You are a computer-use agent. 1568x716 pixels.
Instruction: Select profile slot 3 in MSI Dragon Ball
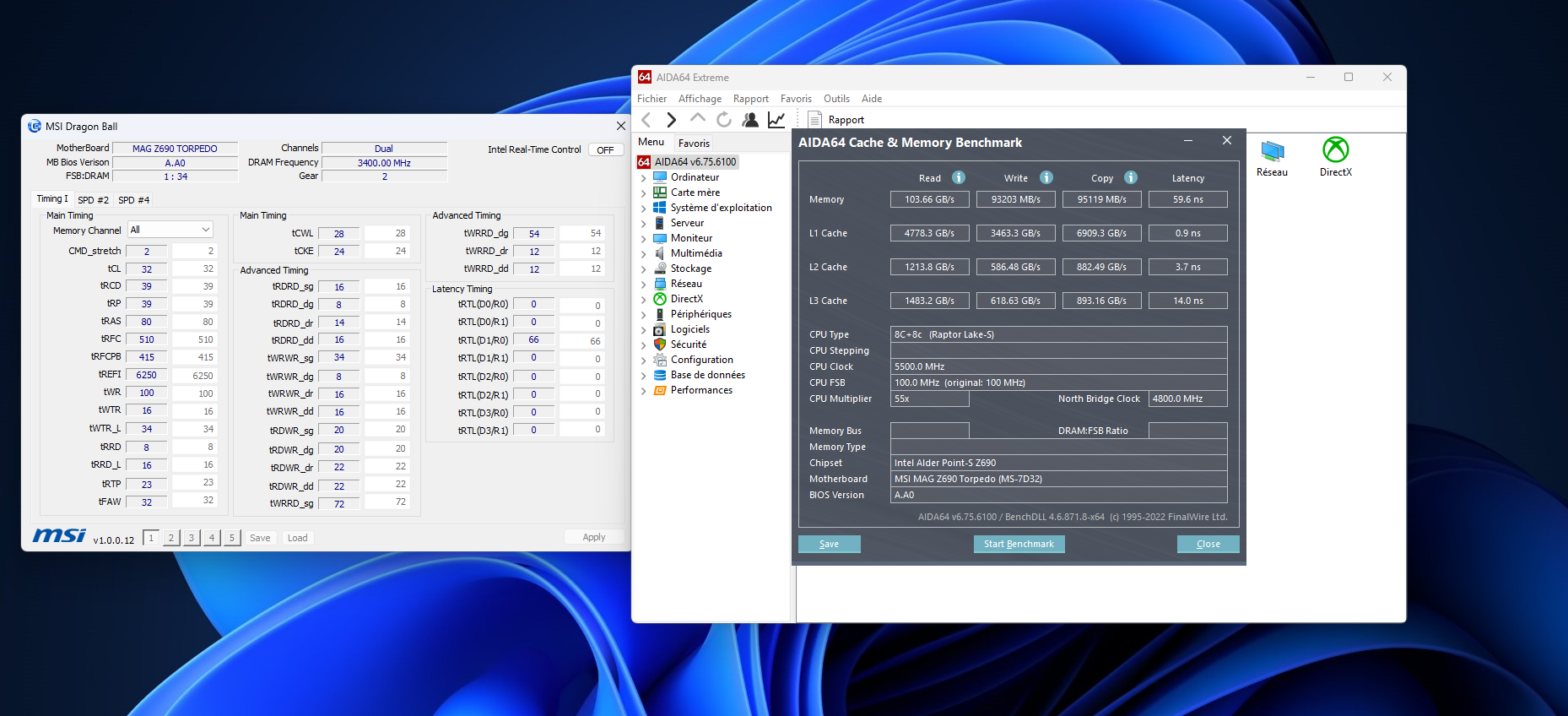[x=192, y=538]
